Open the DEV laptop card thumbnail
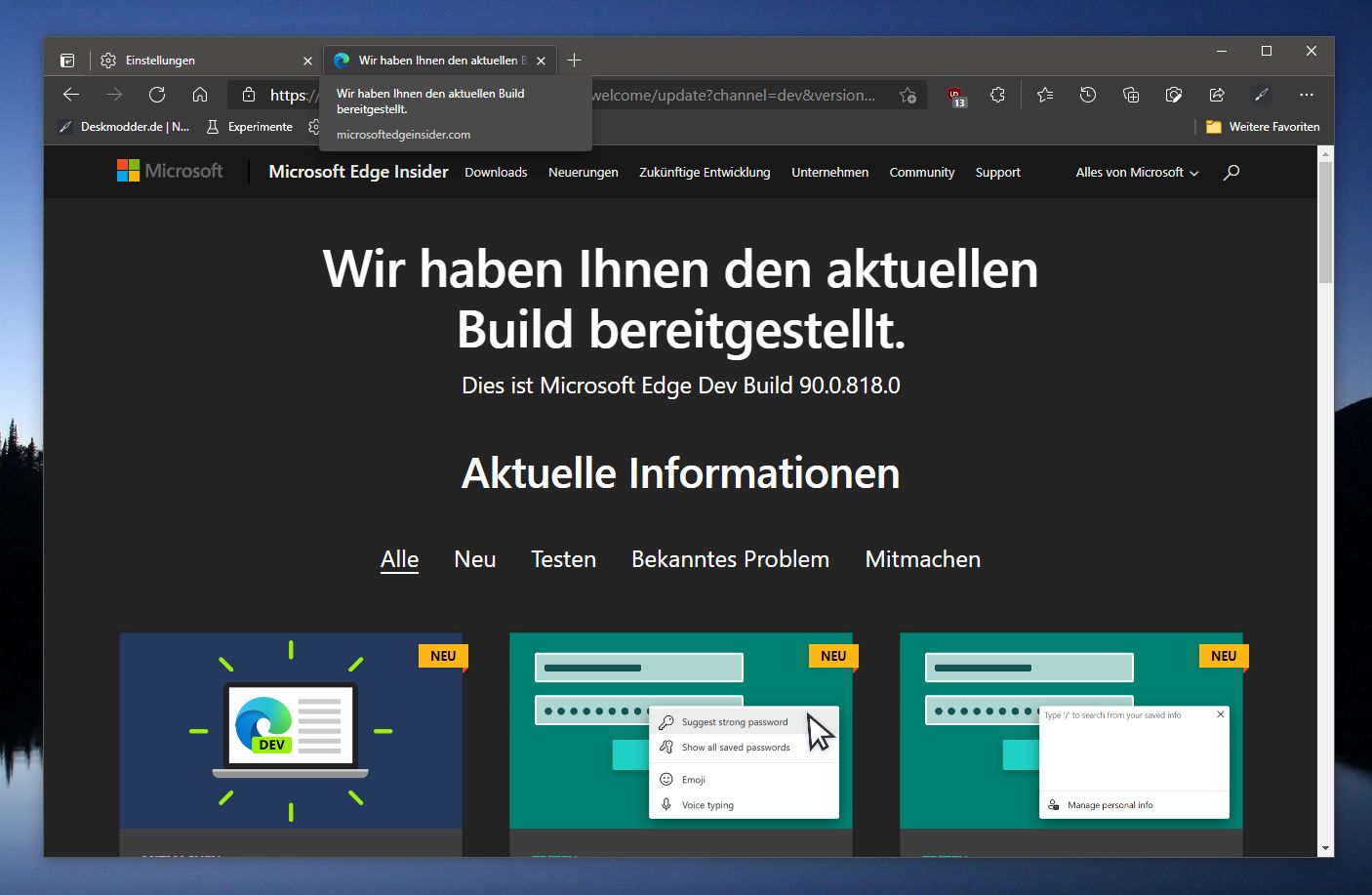Image resolution: width=1372 pixels, height=895 pixels. coord(291,731)
